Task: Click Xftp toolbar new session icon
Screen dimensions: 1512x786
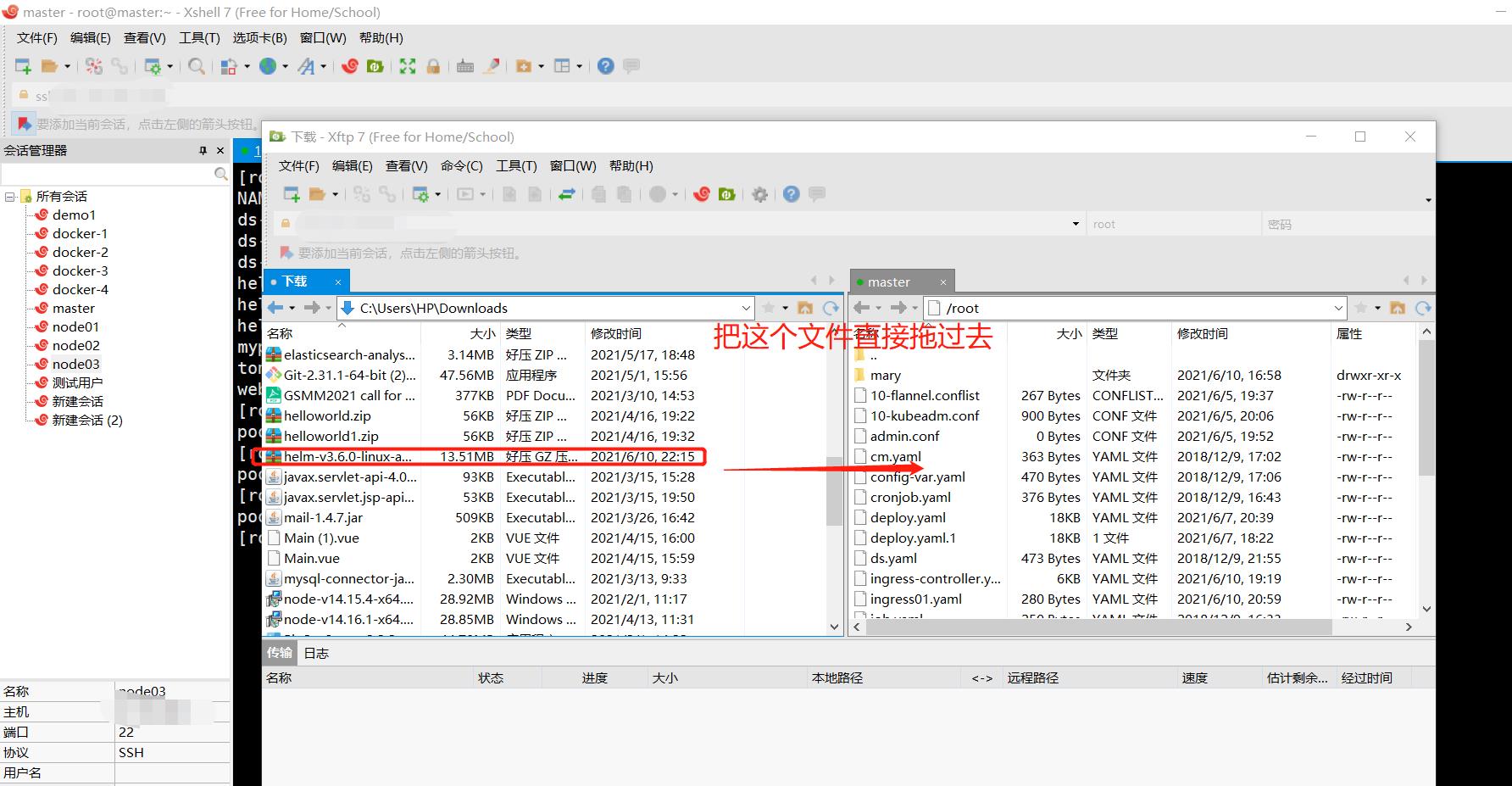Action: coord(292,194)
